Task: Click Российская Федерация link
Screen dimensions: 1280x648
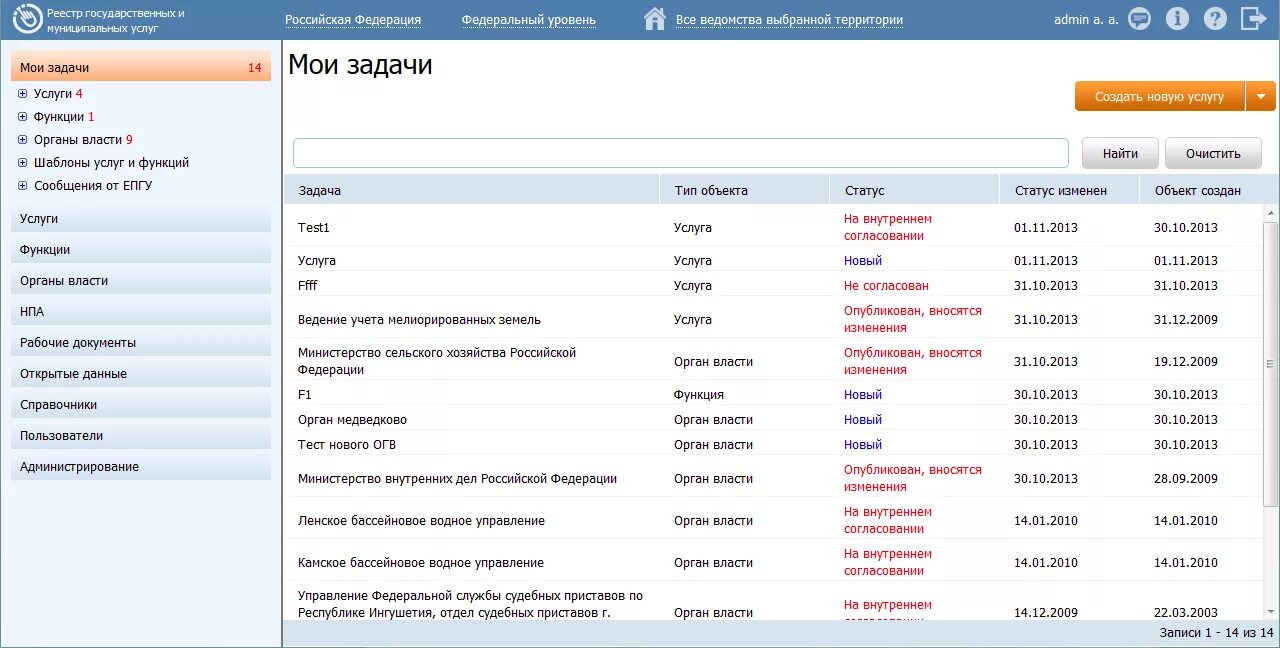Action: click(x=353, y=20)
